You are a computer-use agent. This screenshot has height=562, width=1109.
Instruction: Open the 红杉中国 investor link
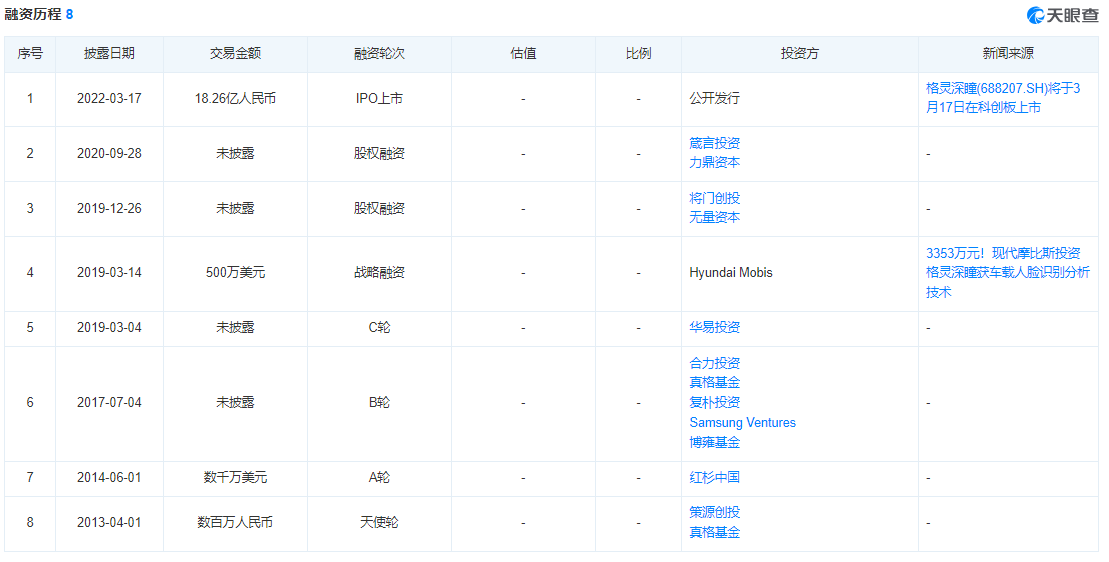point(714,478)
